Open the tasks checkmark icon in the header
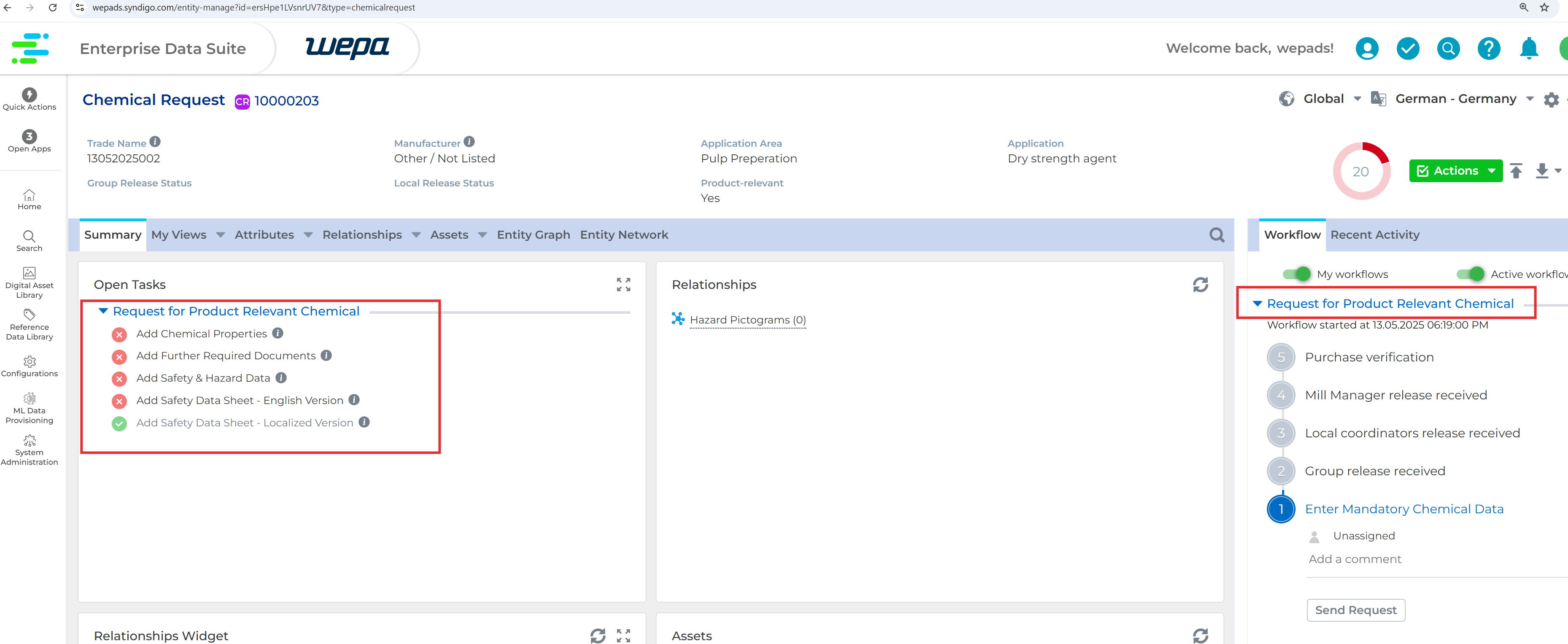The height and width of the screenshot is (644, 1568). click(1407, 48)
